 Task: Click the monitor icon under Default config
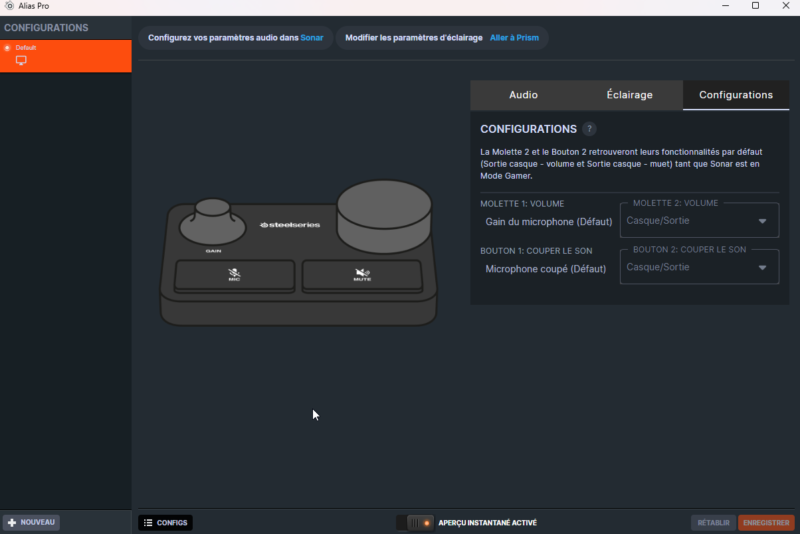tap(21, 61)
